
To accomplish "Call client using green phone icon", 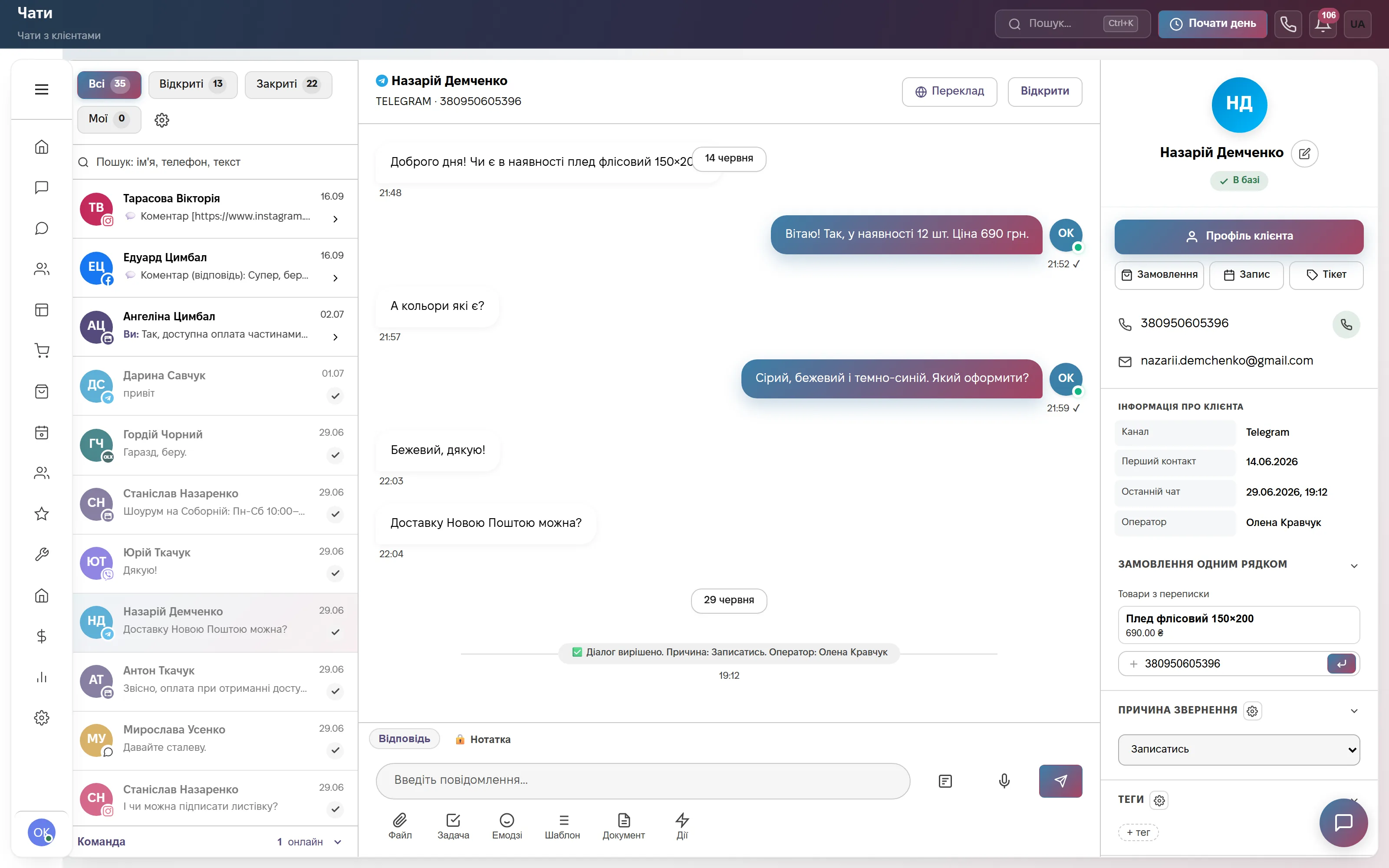I will (1346, 324).
